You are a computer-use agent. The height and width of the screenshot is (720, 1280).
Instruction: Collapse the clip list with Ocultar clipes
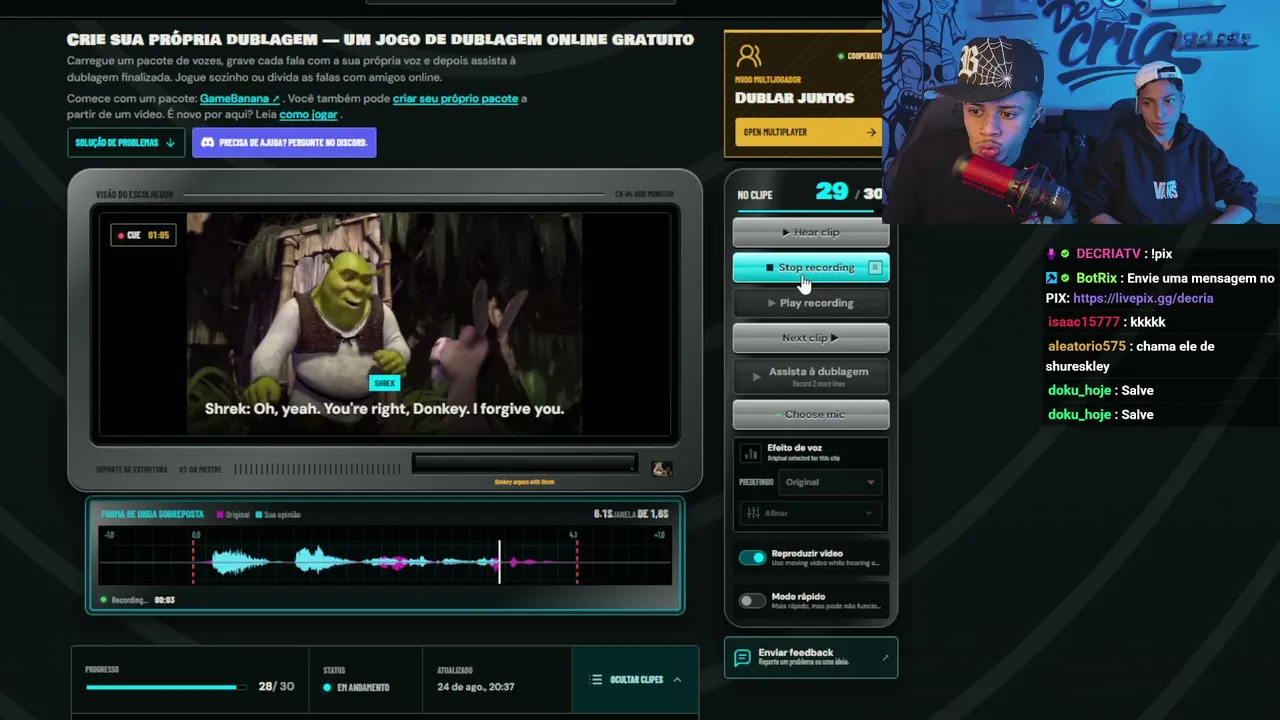635,680
